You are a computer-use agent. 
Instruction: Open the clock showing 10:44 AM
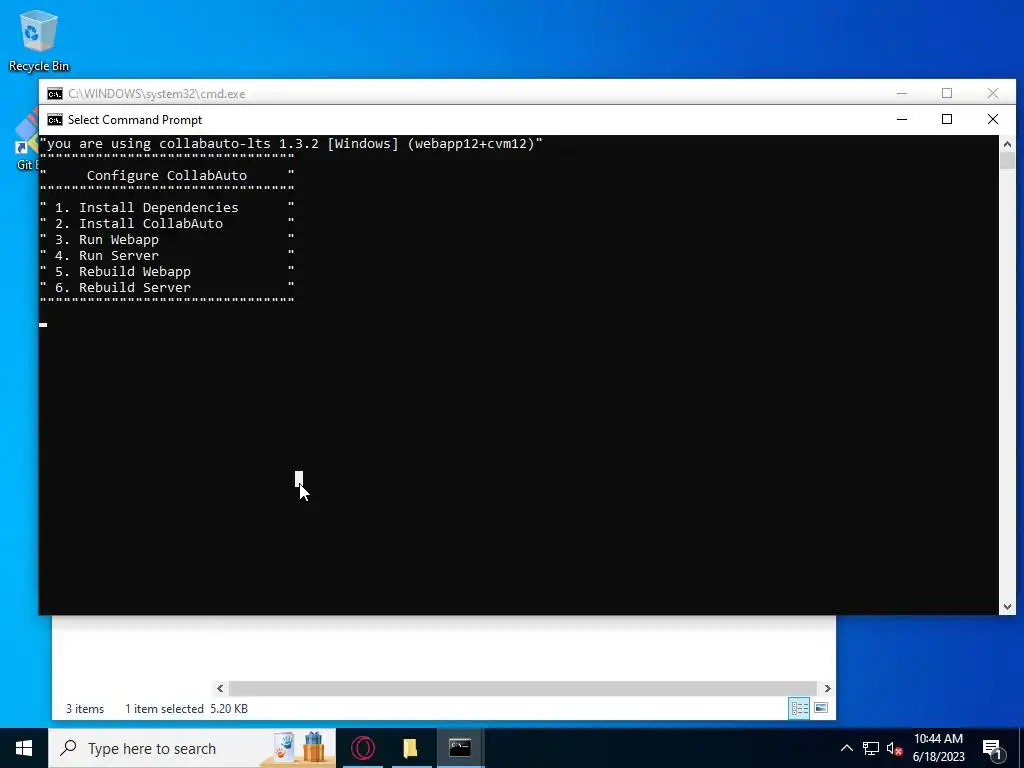pyautogui.click(x=938, y=748)
